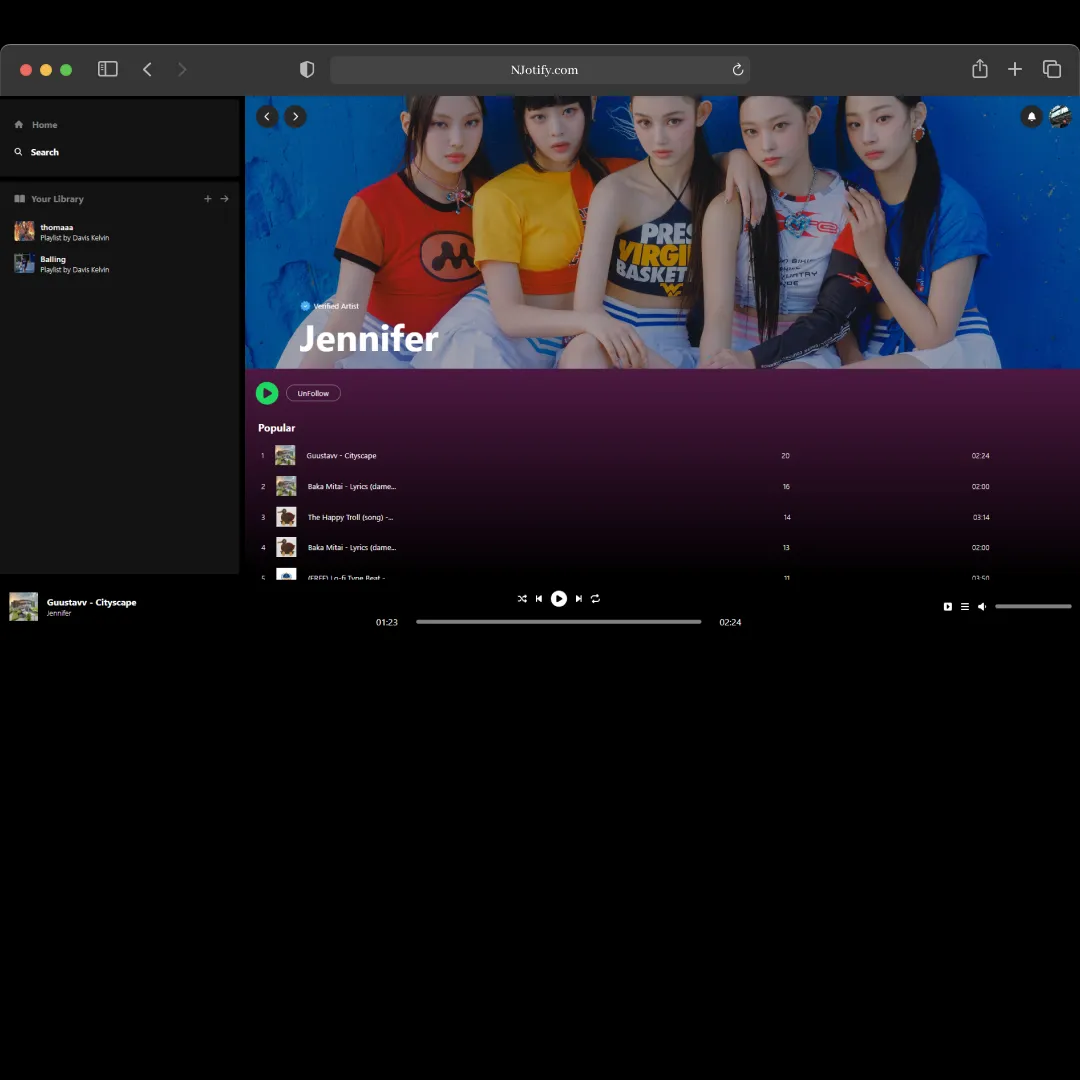Add a new playlist with plus icon
The height and width of the screenshot is (1080, 1080).
(207, 198)
